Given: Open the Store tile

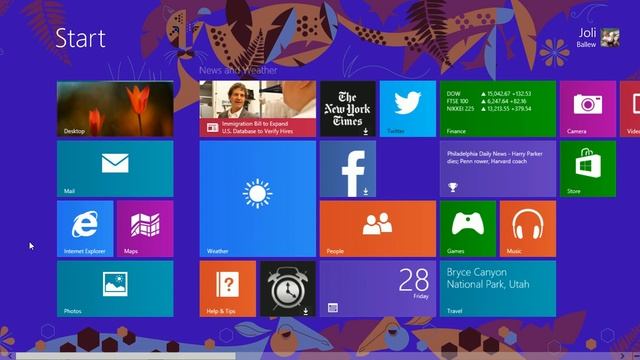Looking at the screenshot, I should coord(588,169).
